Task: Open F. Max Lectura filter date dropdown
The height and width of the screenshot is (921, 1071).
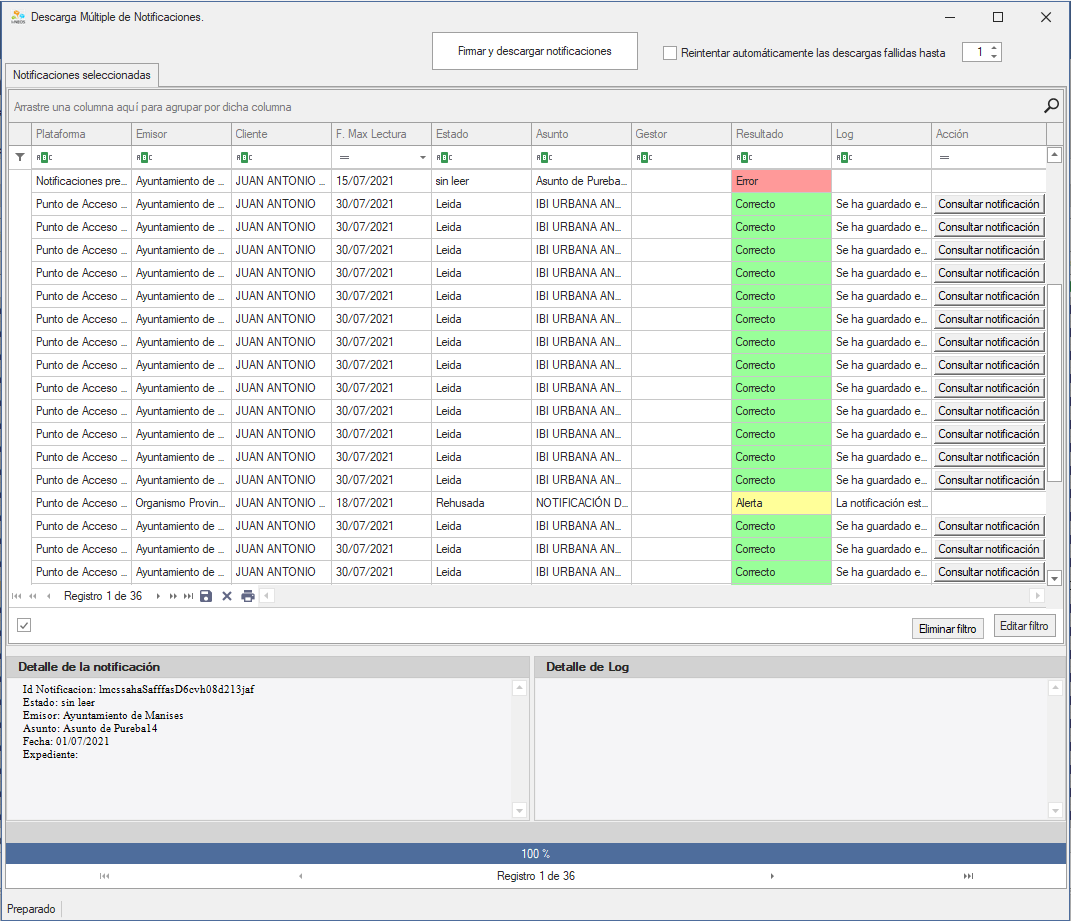Action: [x=423, y=157]
